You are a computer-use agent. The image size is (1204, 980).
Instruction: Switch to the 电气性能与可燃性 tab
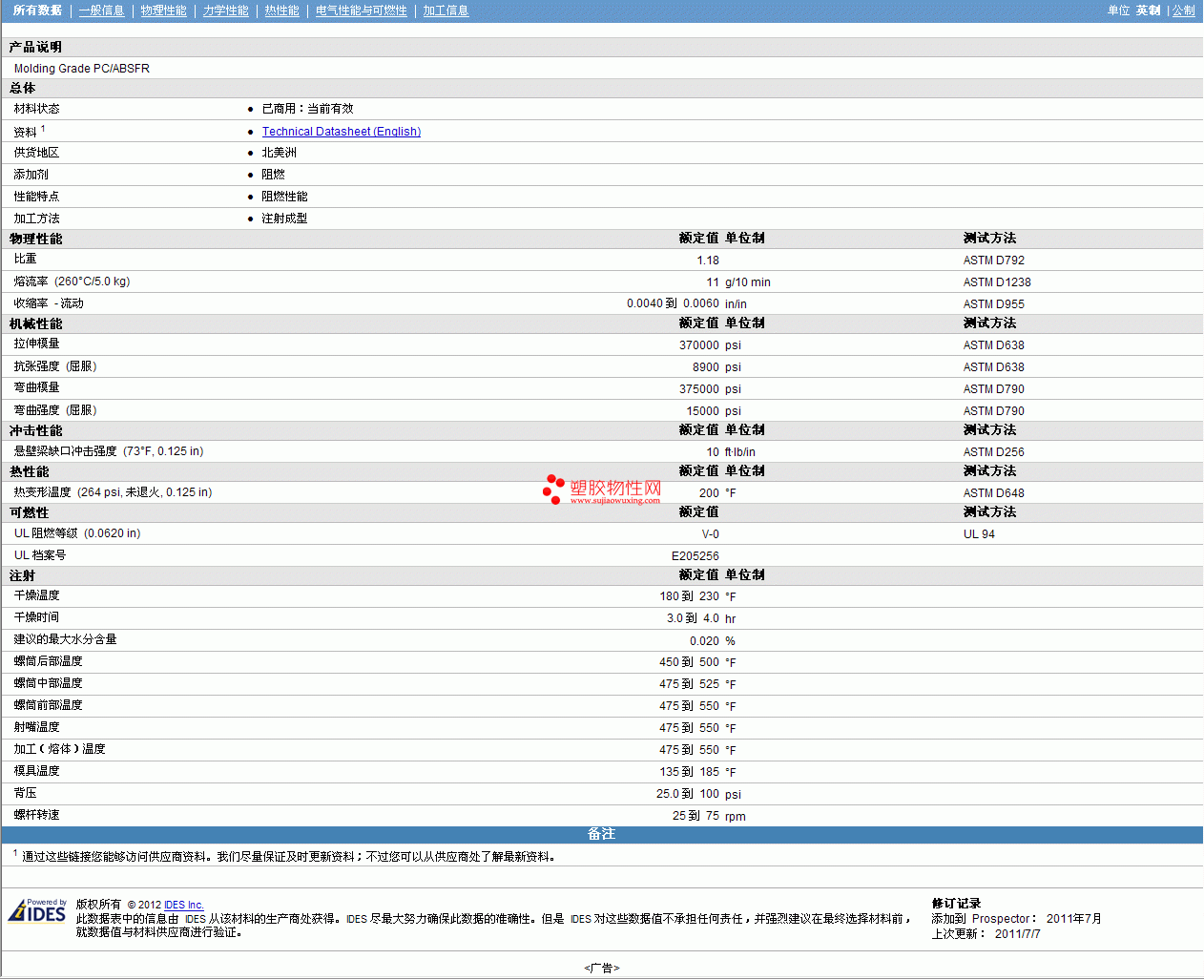(361, 10)
